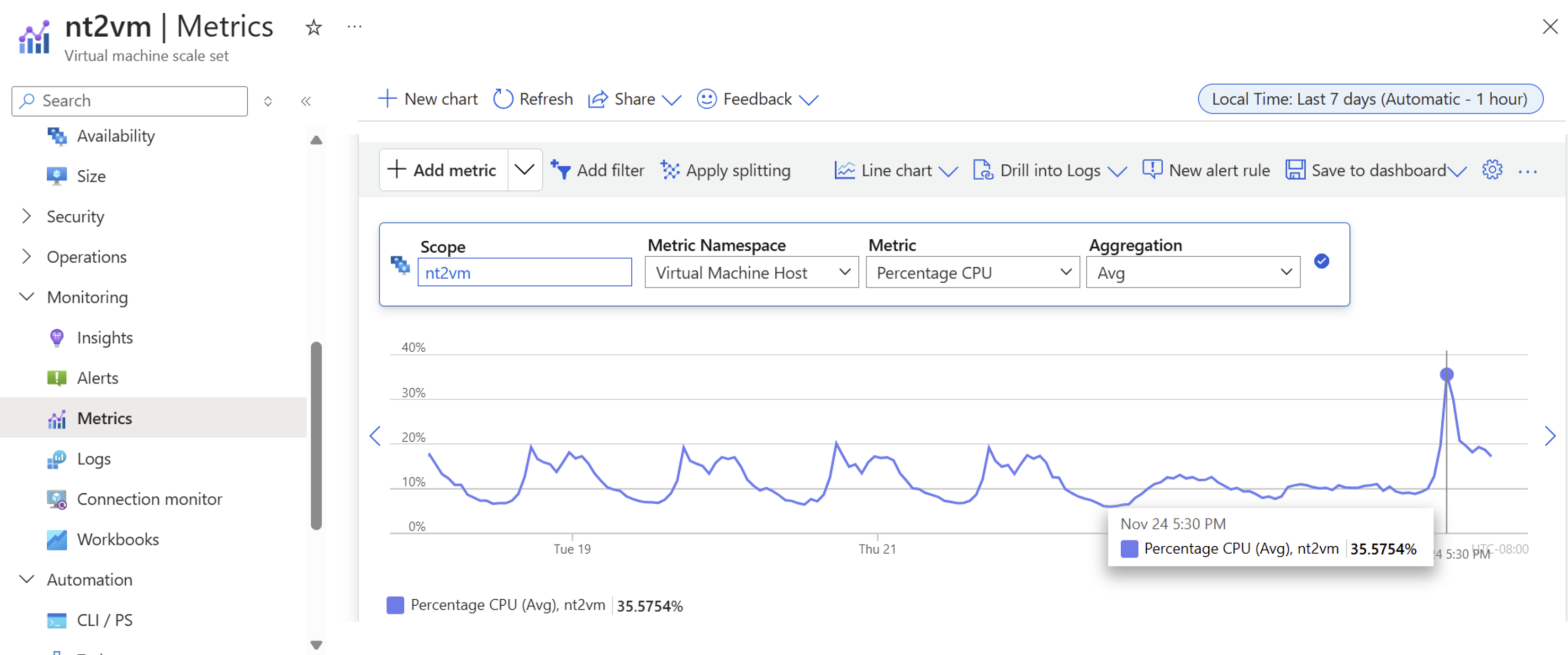The height and width of the screenshot is (655, 1568).
Task: Select the Metrics sidebar item
Action: 153,418
